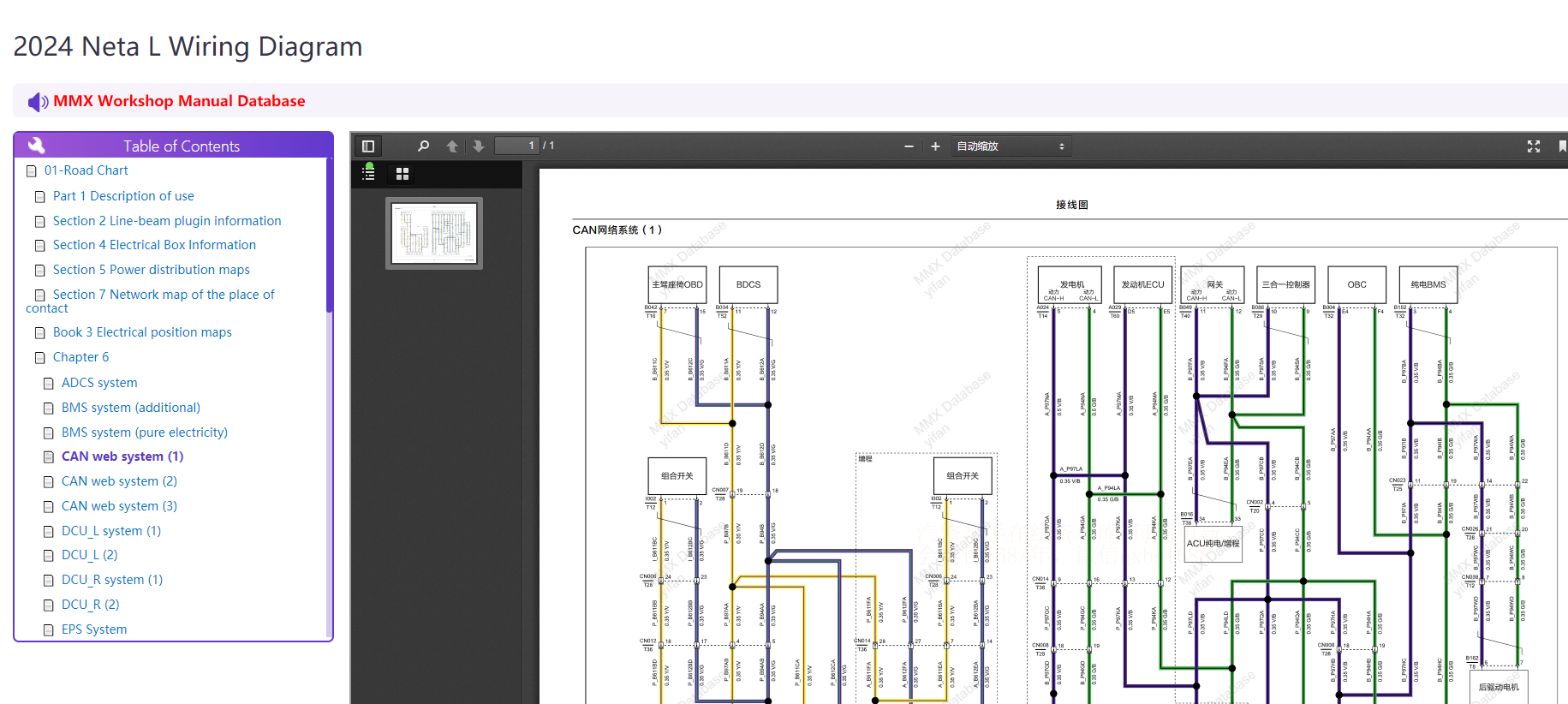Open the zoom level dropdown 自动缩放
Image resolution: width=1568 pixels, height=704 pixels.
pos(1011,146)
